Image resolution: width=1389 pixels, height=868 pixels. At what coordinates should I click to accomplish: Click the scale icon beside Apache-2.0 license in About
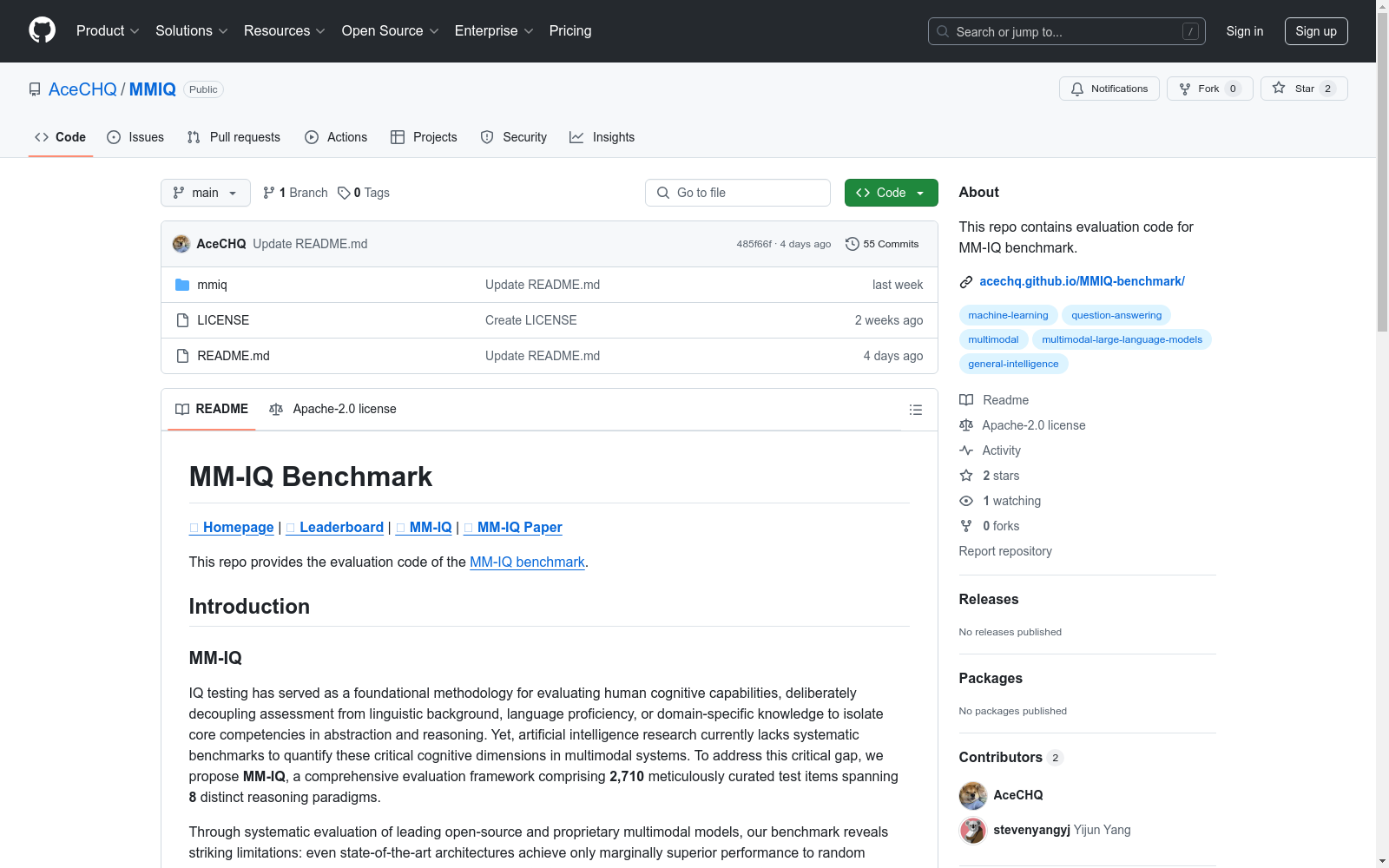click(x=966, y=425)
